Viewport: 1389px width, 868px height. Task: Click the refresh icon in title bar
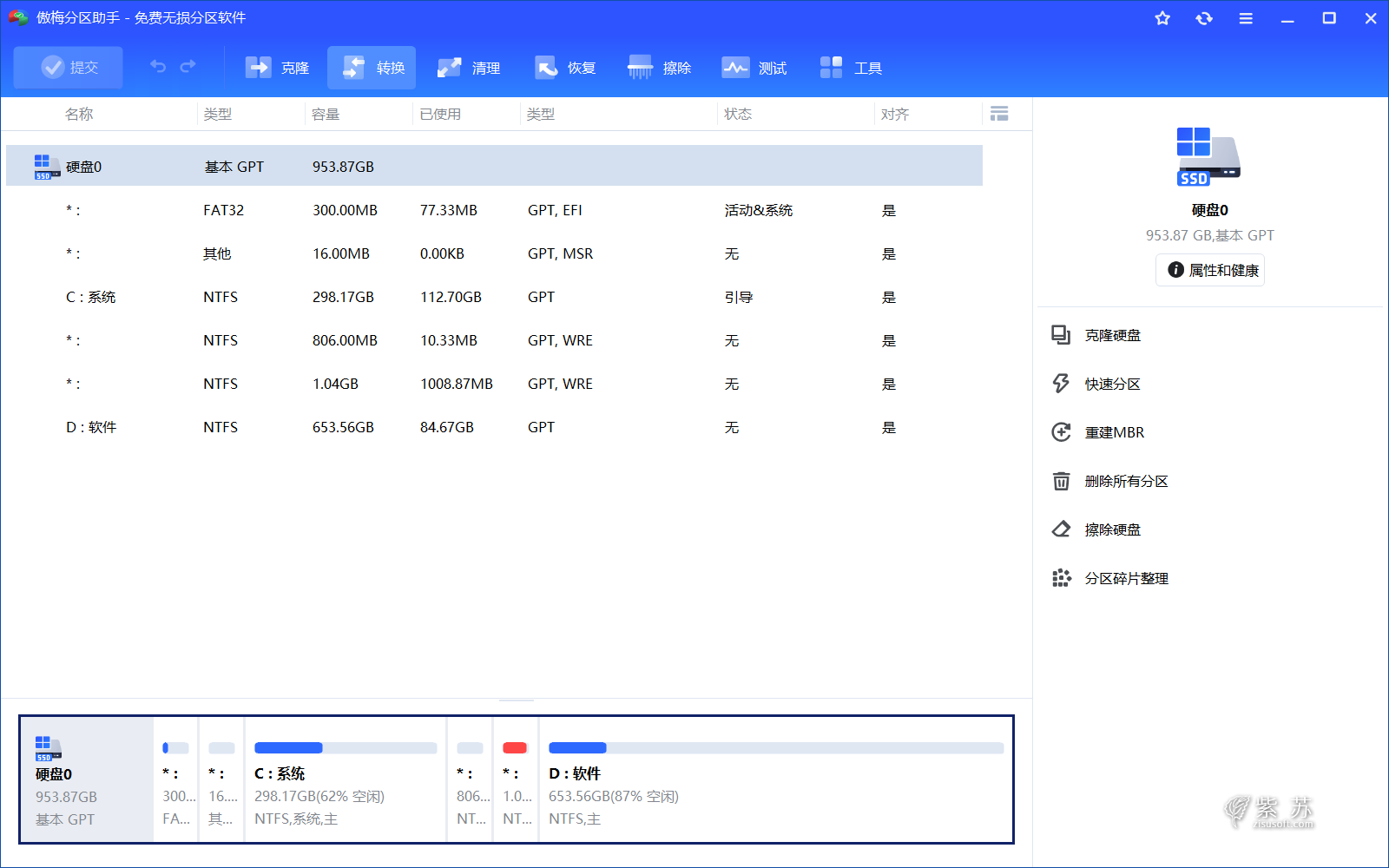click(1204, 18)
